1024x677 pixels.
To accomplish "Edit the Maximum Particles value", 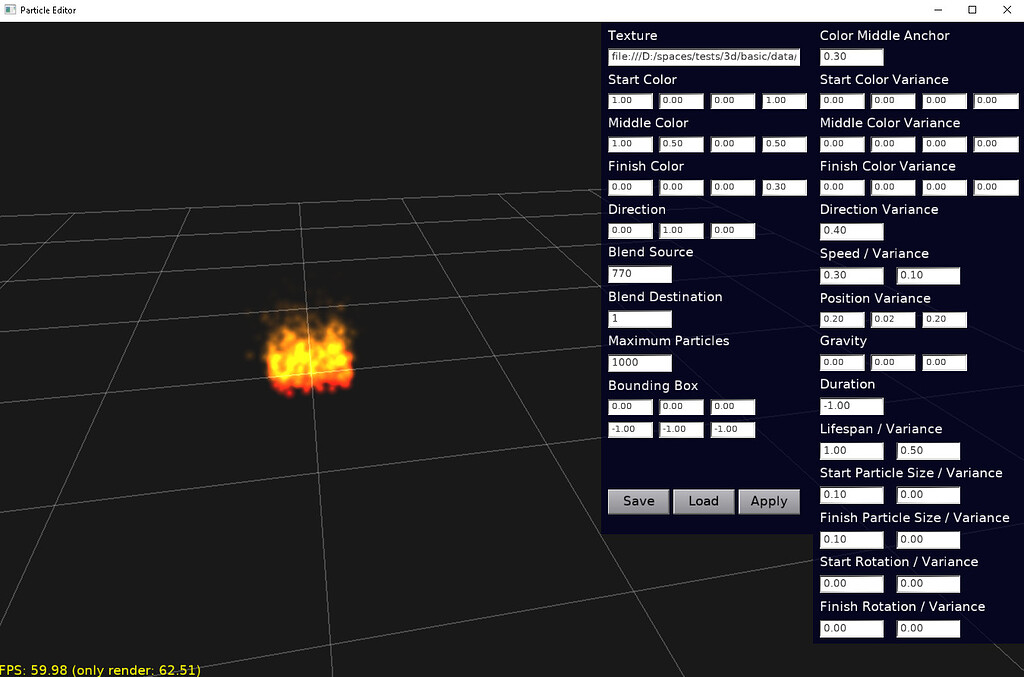I will tap(639, 362).
